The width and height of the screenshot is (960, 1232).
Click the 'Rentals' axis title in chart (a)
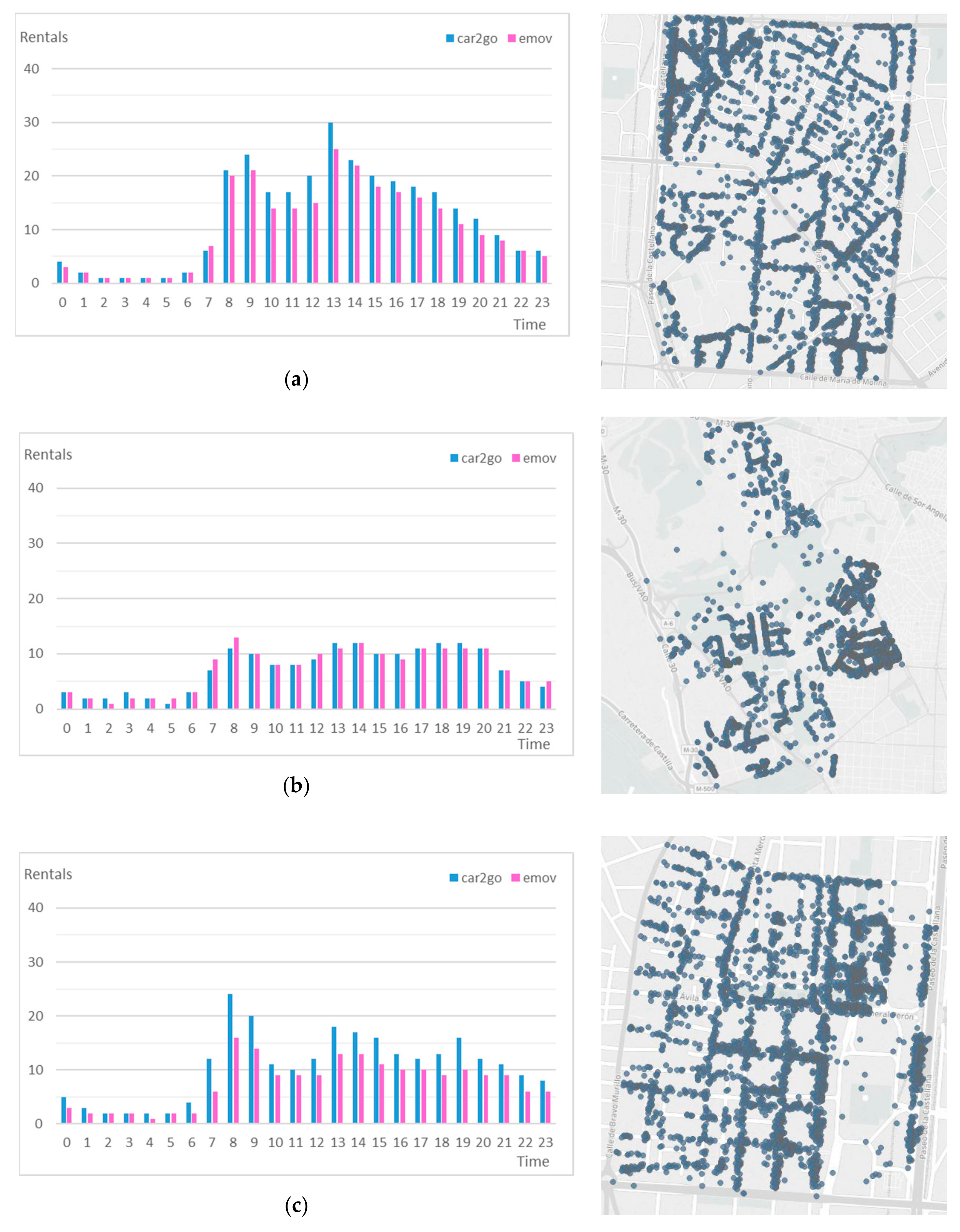pyautogui.click(x=44, y=37)
